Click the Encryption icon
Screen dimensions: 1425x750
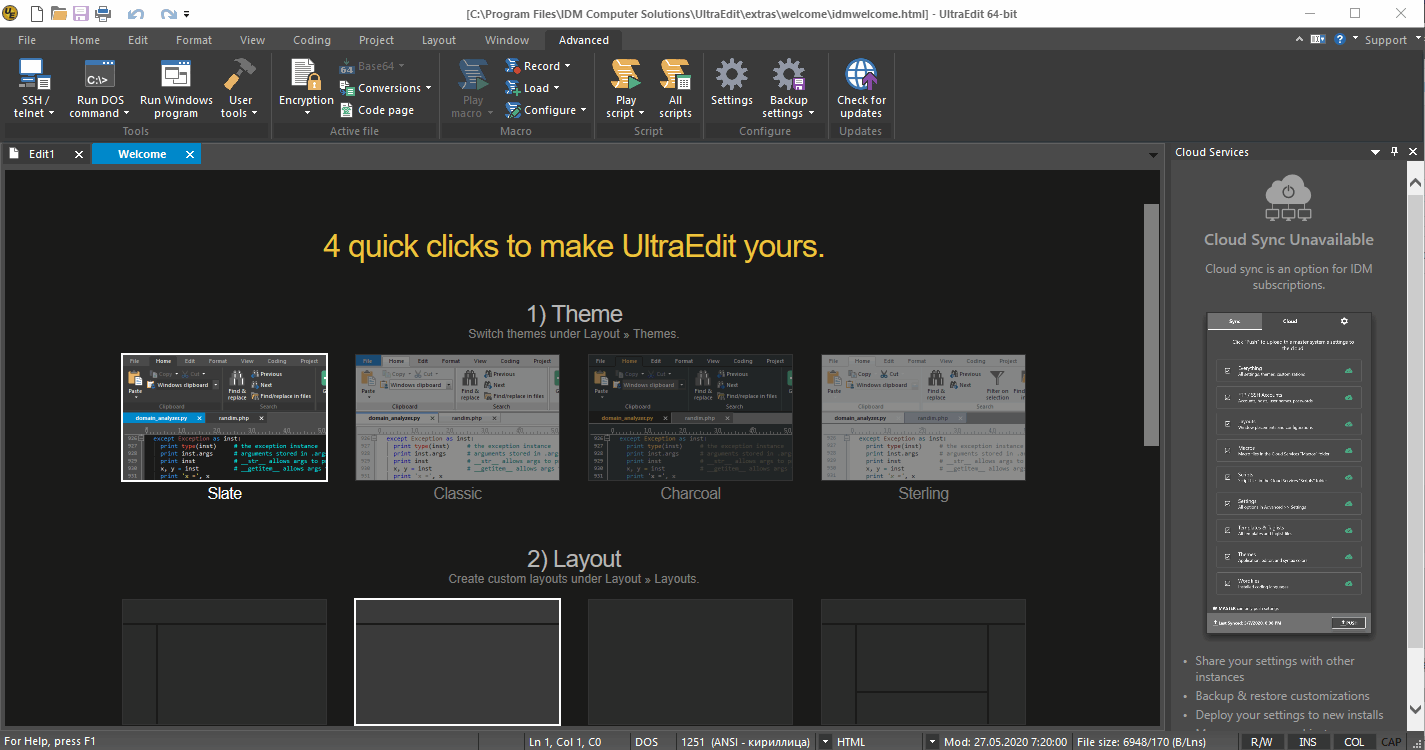tap(306, 76)
